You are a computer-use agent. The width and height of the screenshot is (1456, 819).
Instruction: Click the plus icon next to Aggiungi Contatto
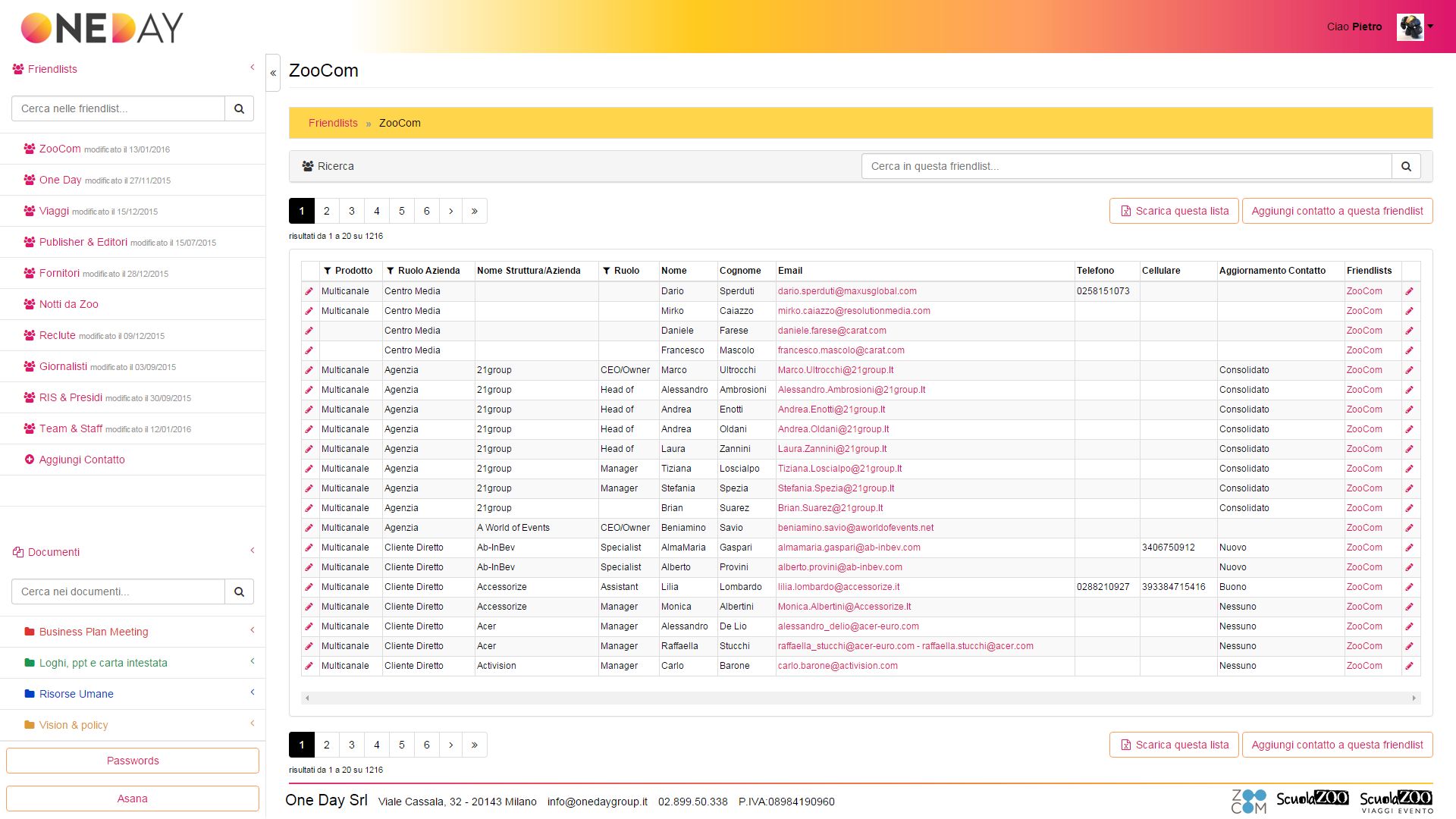point(30,459)
